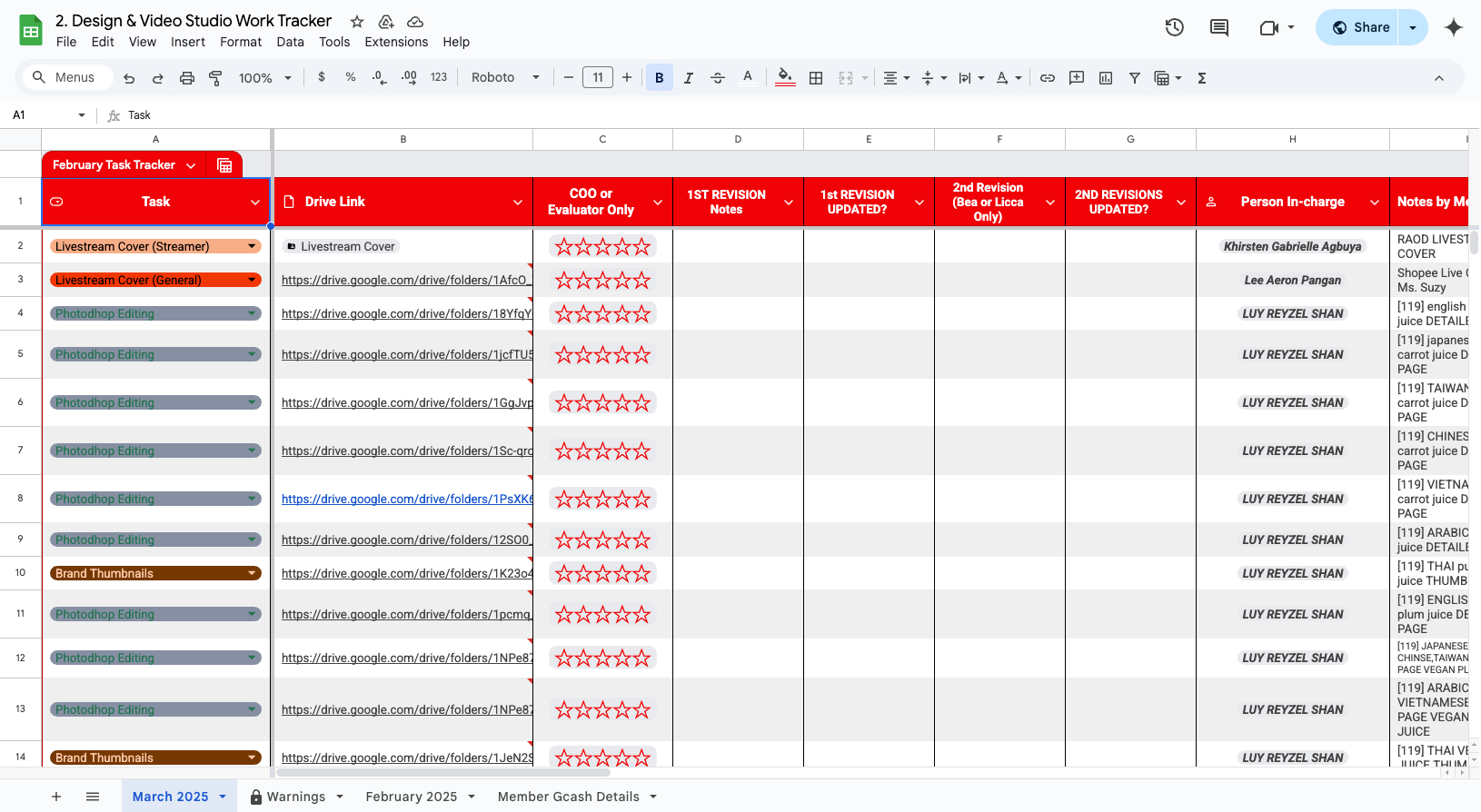Expand the 100% zoom dropdown
1481x812 pixels.
pyautogui.click(x=264, y=78)
